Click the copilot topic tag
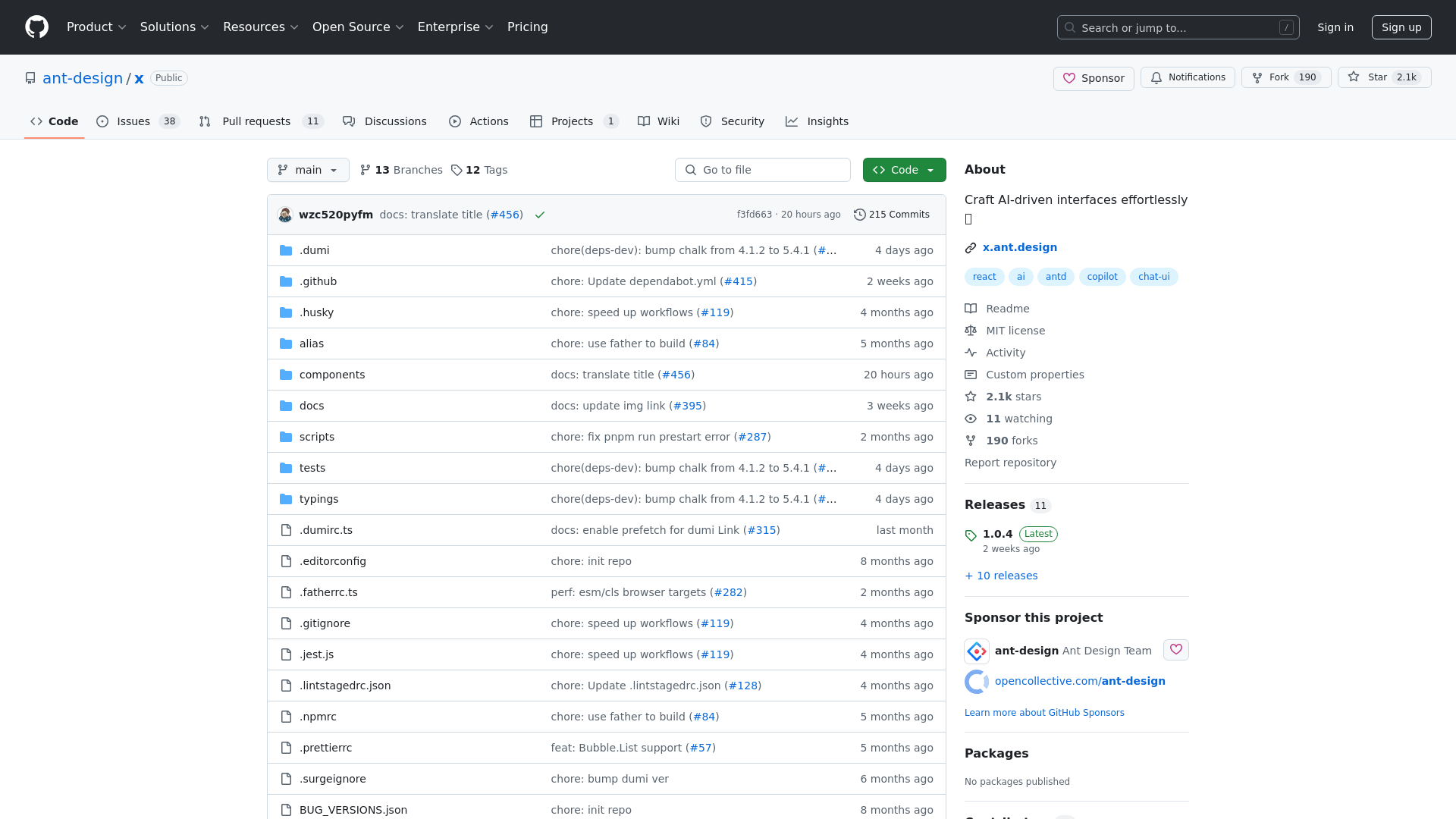Viewport: 1456px width, 819px height. 1102,277
